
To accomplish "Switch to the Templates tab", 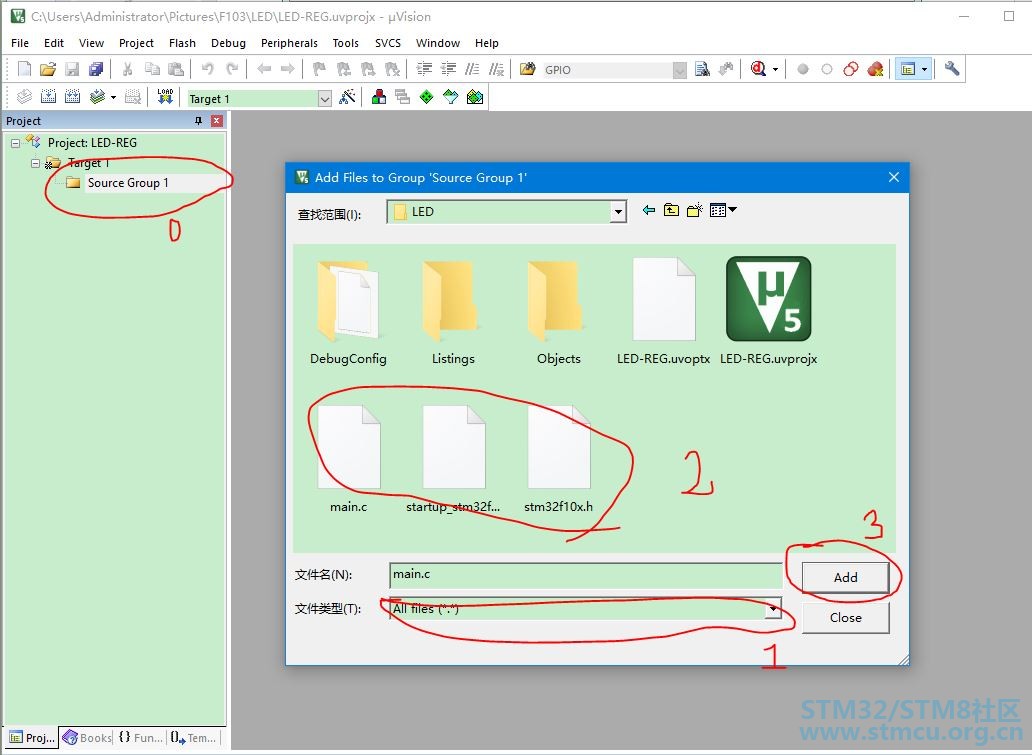I will [194, 738].
